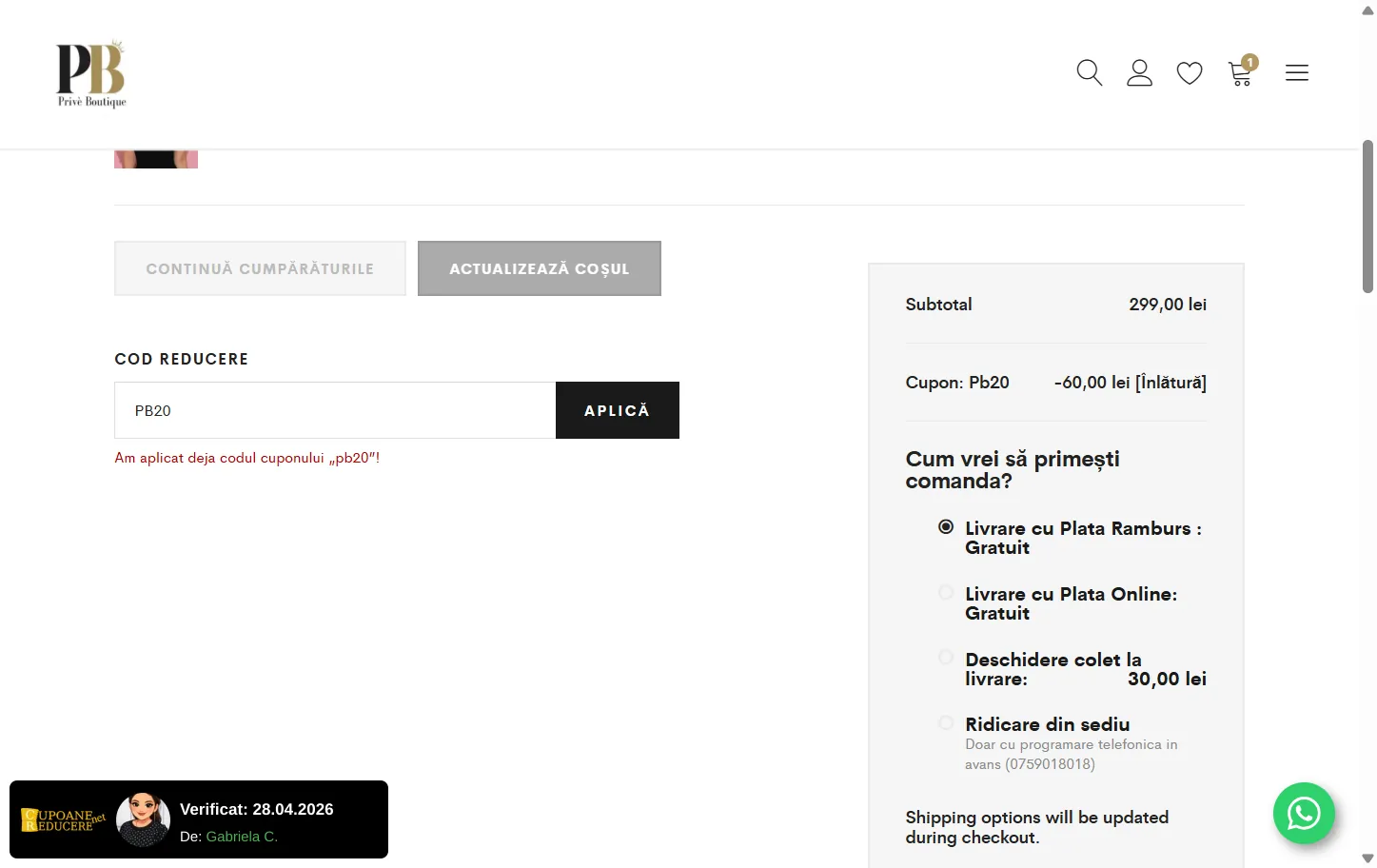Remove coupon via Înlătură link
The image size is (1377, 868).
click(x=1170, y=383)
